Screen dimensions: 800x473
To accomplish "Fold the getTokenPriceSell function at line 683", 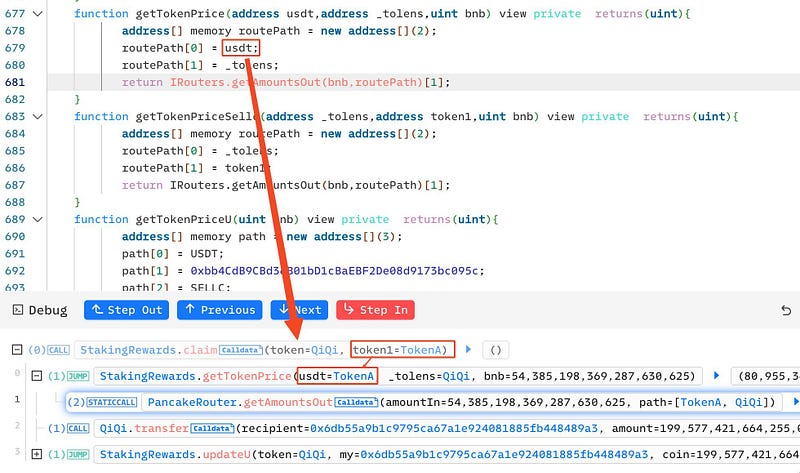I will pos(38,117).
